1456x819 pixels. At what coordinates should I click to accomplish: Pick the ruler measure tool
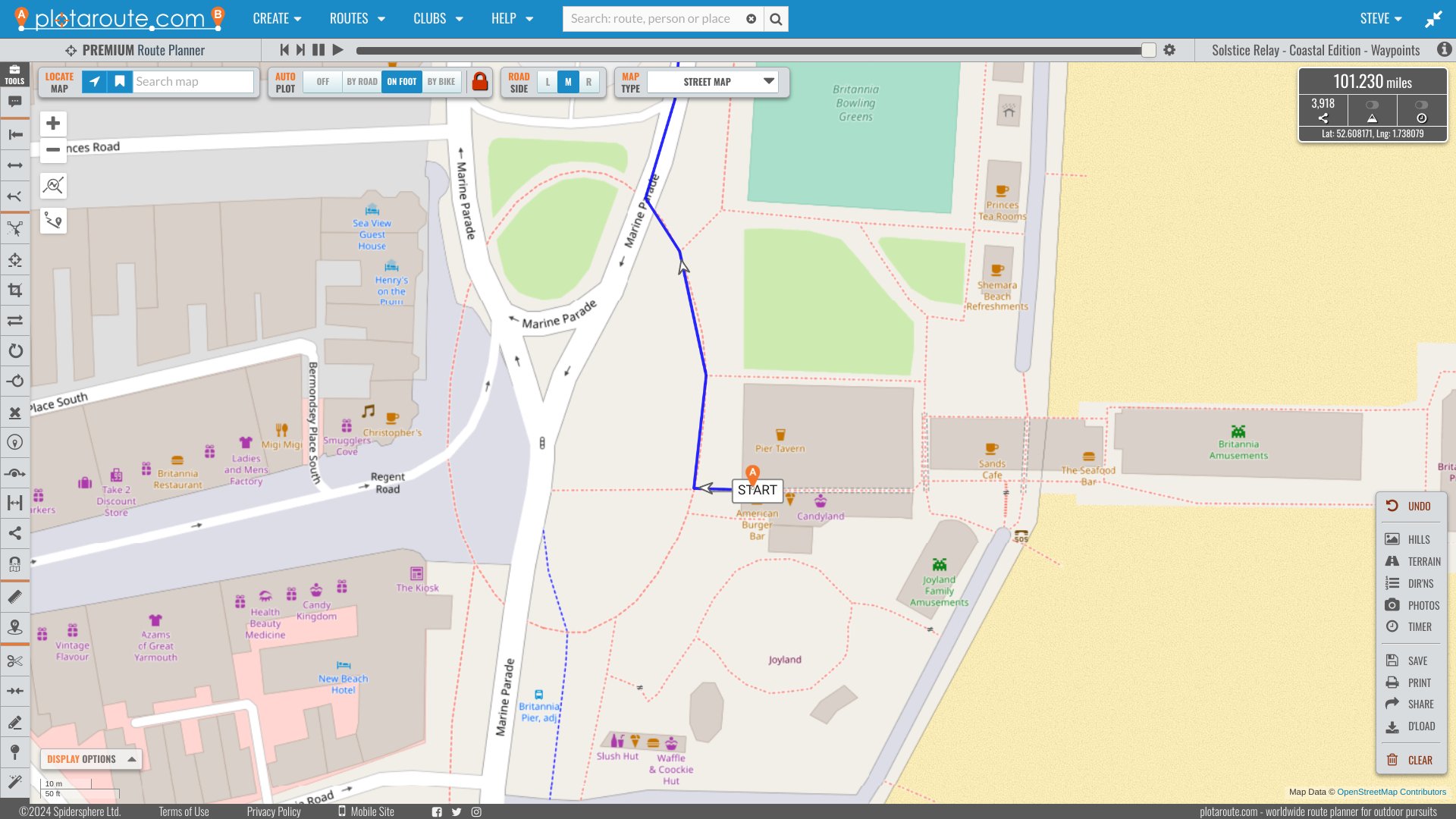(14, 596)
